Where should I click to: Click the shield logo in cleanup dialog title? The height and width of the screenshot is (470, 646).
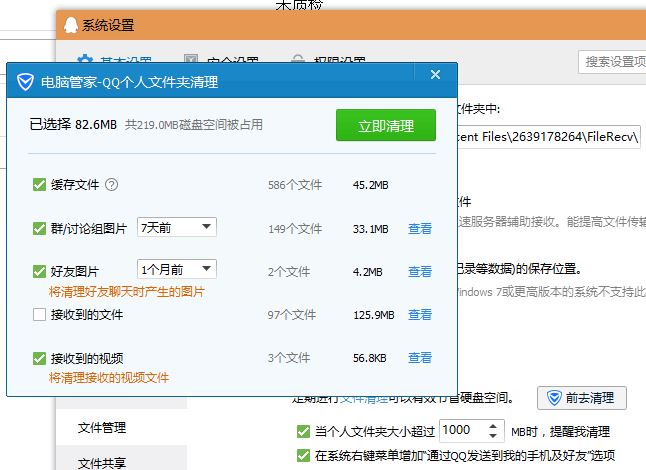click(x=25, y=82)
